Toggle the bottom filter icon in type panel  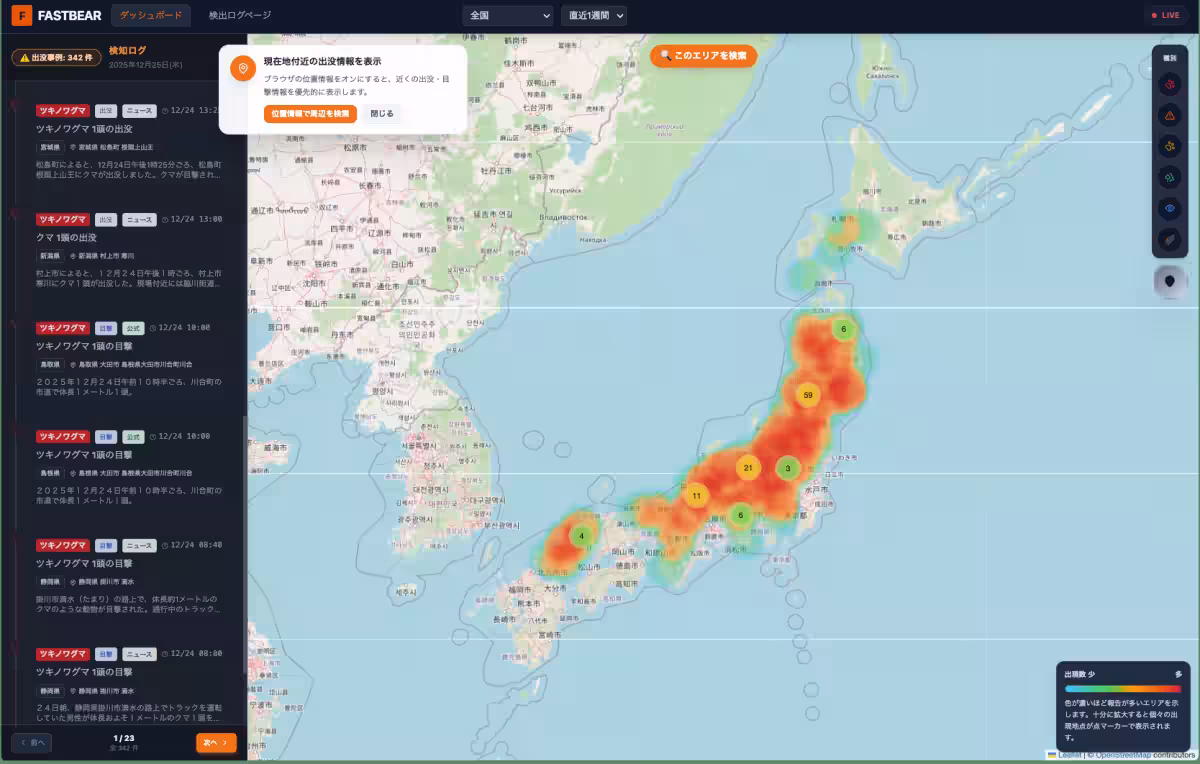1169,240
